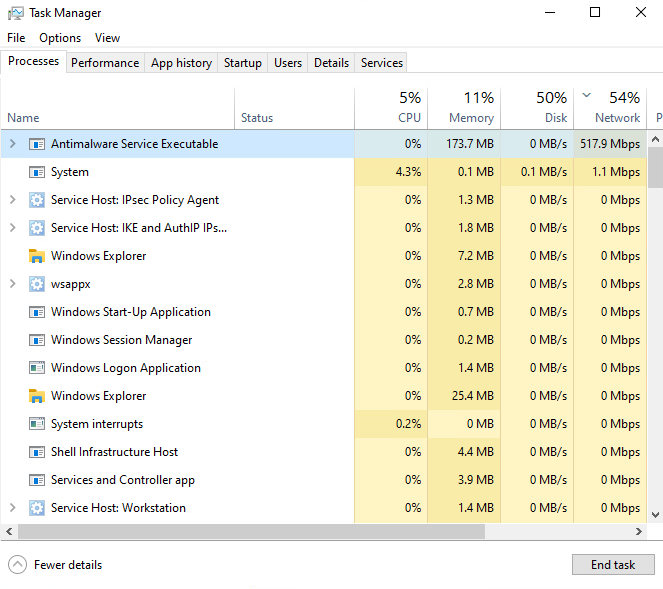Click the Antimalware Service Executable process icon
Viewport: 663px width, 589px height.
[x=37, y=144]
